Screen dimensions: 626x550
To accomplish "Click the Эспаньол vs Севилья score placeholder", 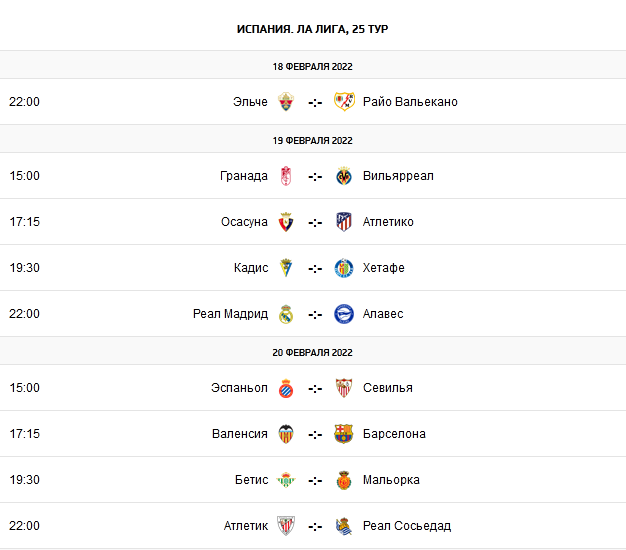I will 315,388.
